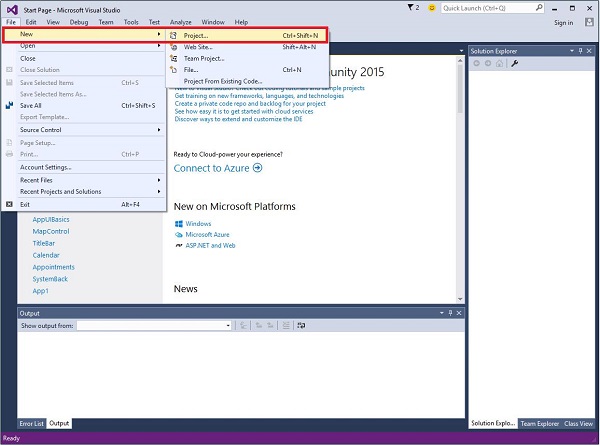This screenshot has height=445, width=600.
Task: Click the yellow feedback smiley icon
Action: [432, 8]
